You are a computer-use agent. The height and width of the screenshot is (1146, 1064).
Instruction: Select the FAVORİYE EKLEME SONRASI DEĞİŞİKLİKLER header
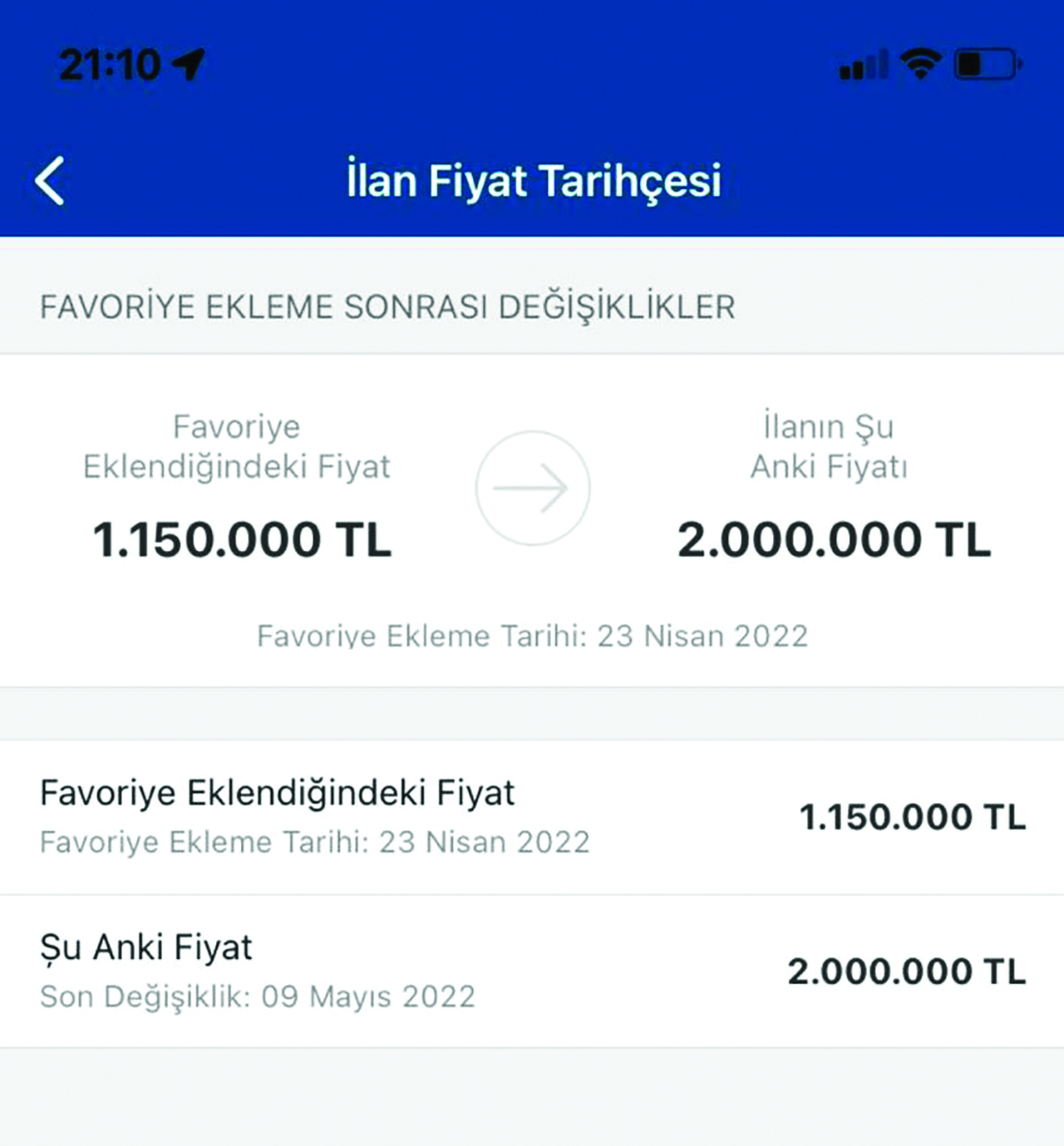[387, 307]
